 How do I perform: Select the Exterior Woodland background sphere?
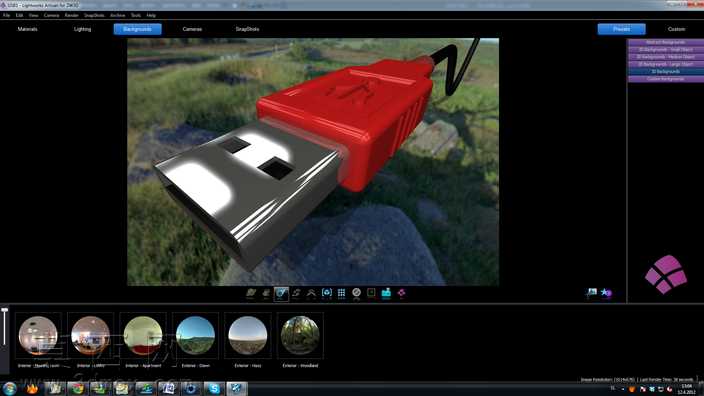click(x=300, y=335)
